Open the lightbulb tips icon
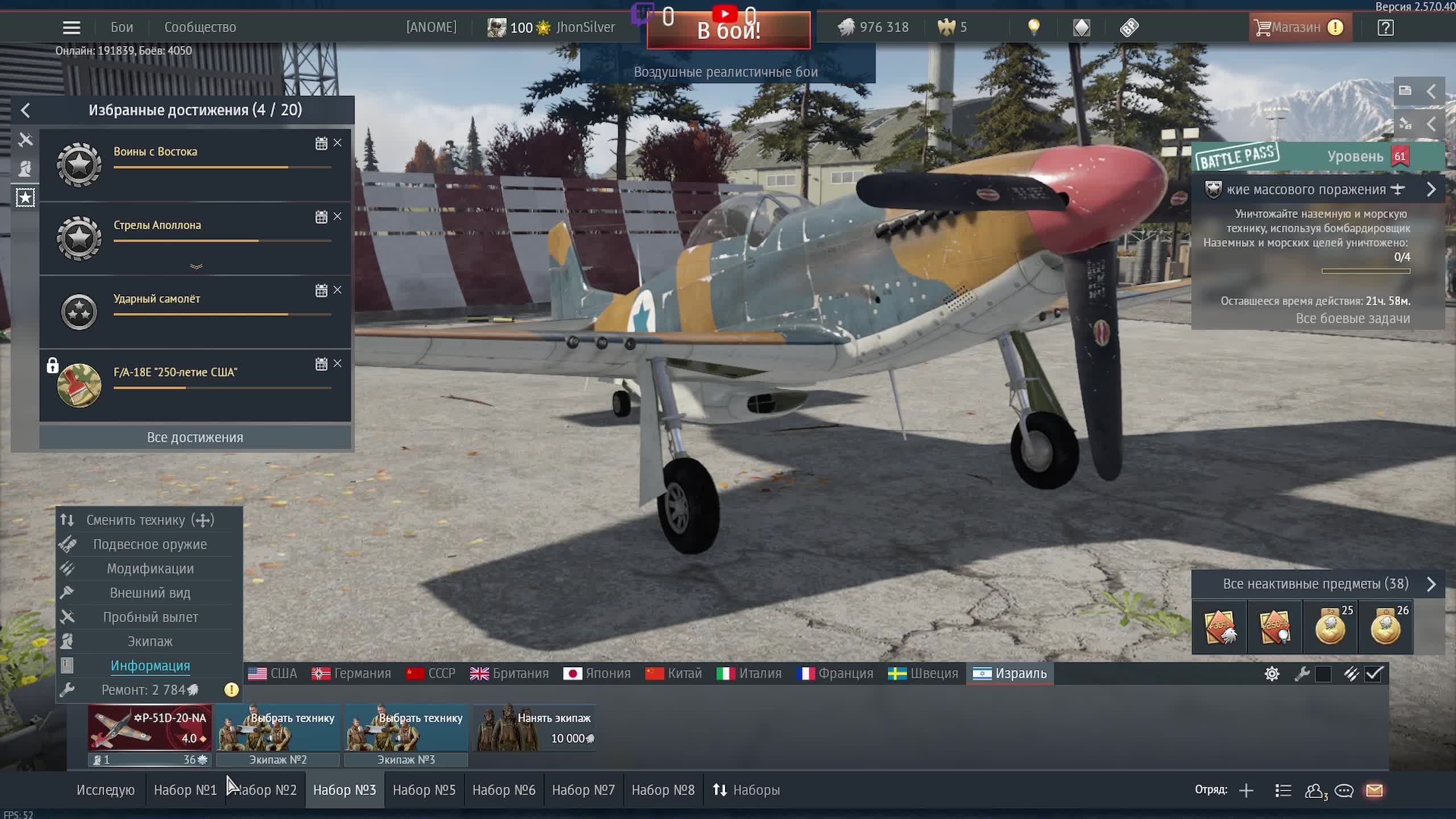The height and width of the screenshot is (819, 1456). (x=1033, y=27)
